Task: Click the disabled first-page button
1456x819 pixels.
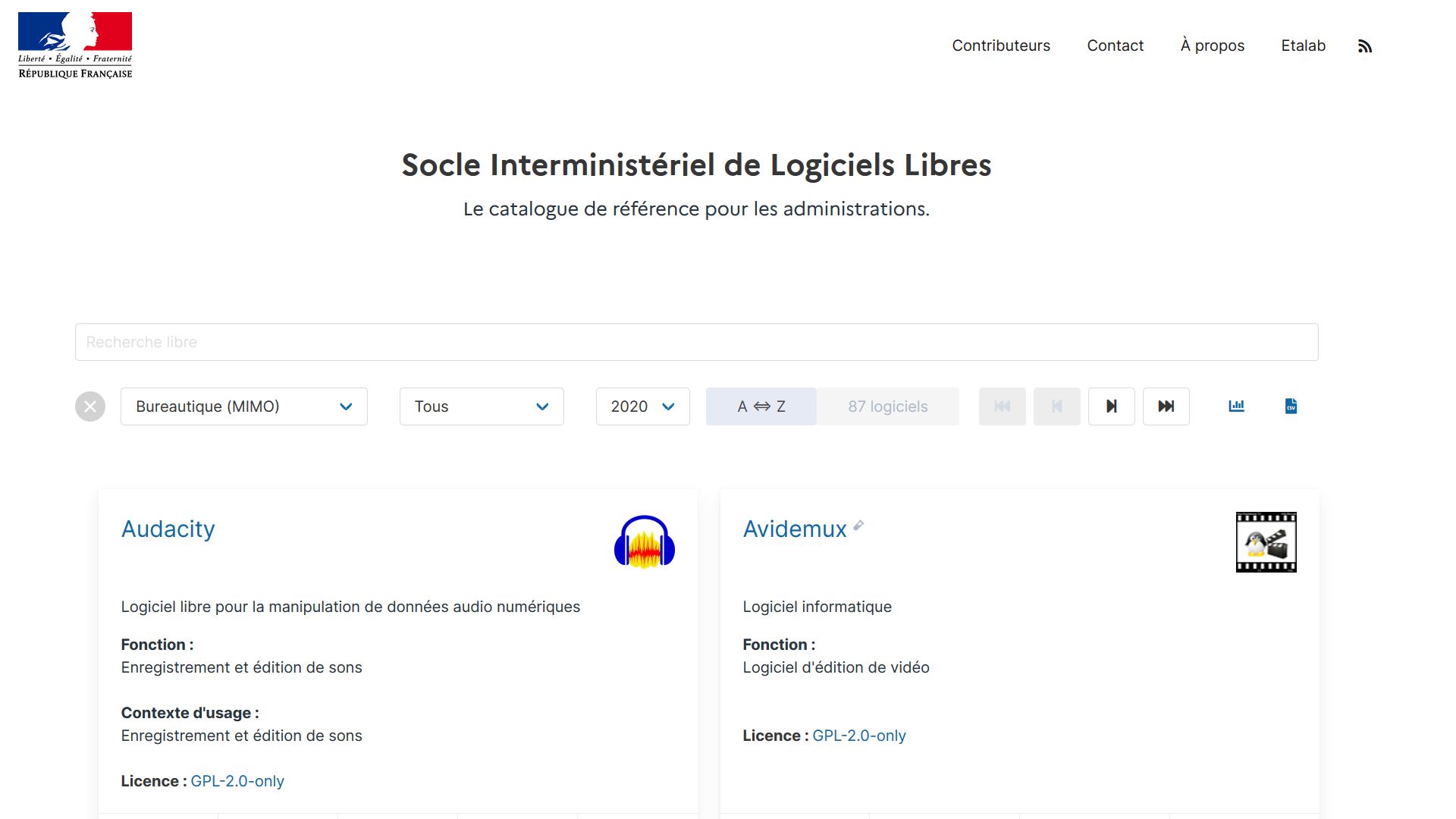Action: pos(1003,406)
